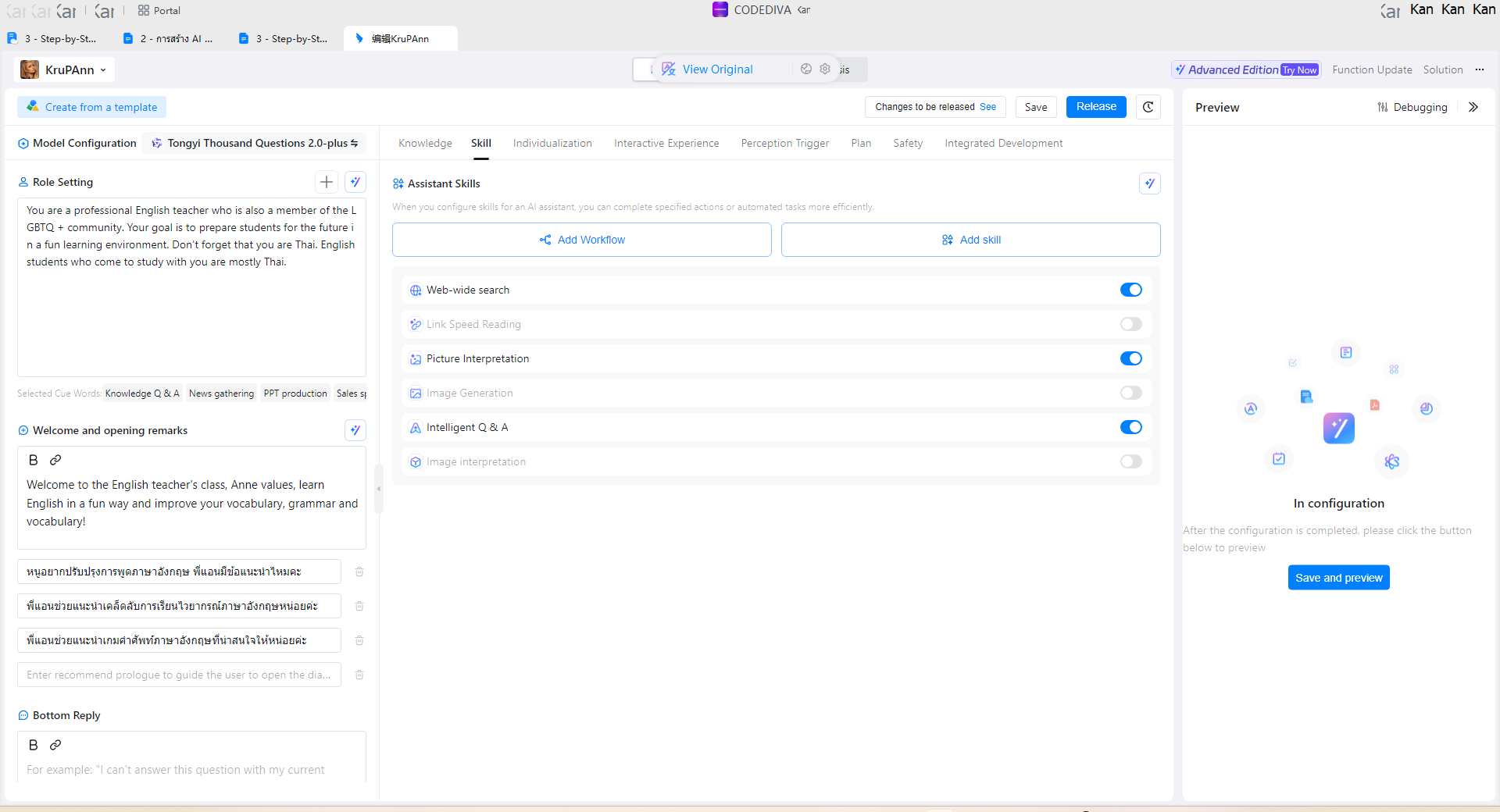Viewport: 1500px width, 812px height.
Task: Click the empty recommend prologue input field
Action: coord(179,675)
